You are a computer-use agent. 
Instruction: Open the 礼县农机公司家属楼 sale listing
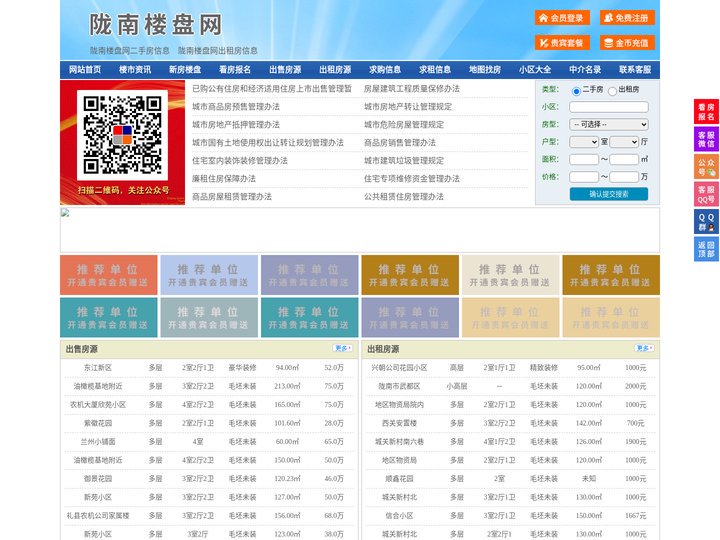[x=98, y=516]
